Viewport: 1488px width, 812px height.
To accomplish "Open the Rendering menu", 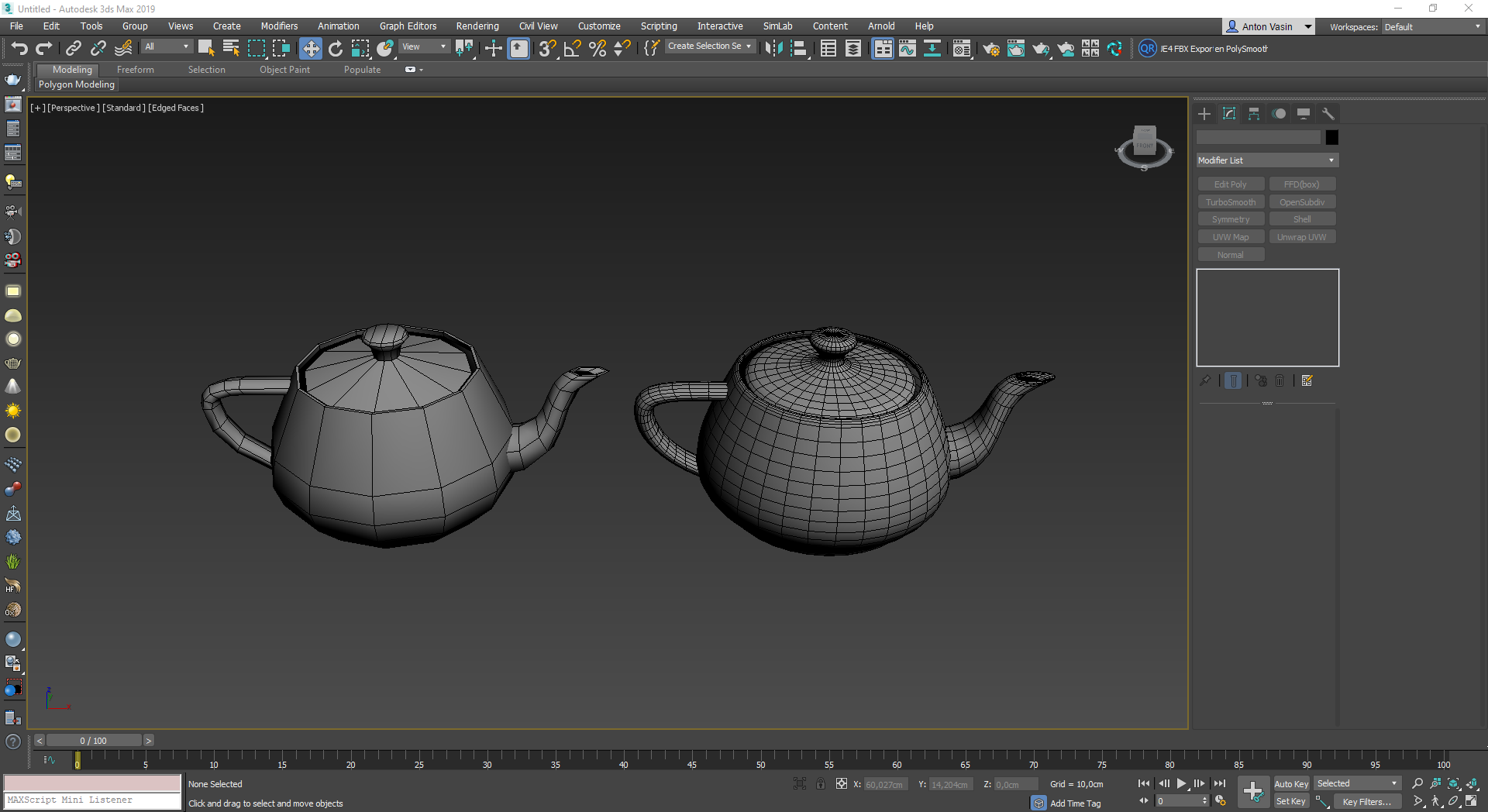I will point(477,26).
